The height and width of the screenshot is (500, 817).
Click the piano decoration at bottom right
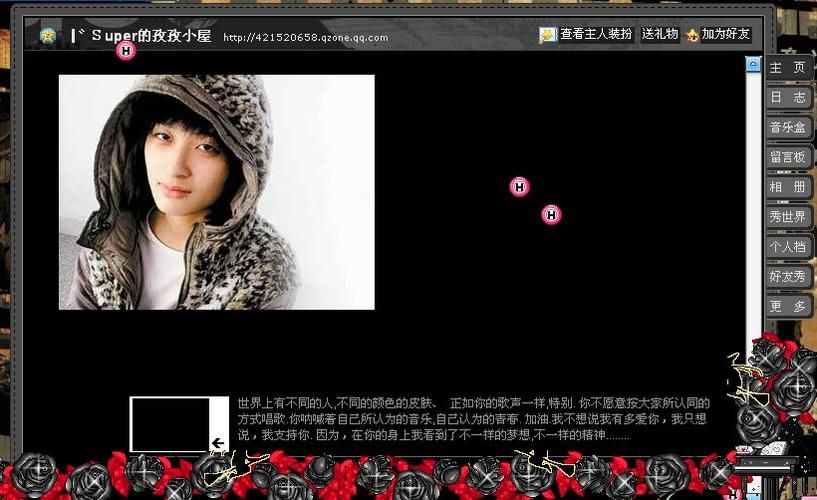click(x=768, y=464)
